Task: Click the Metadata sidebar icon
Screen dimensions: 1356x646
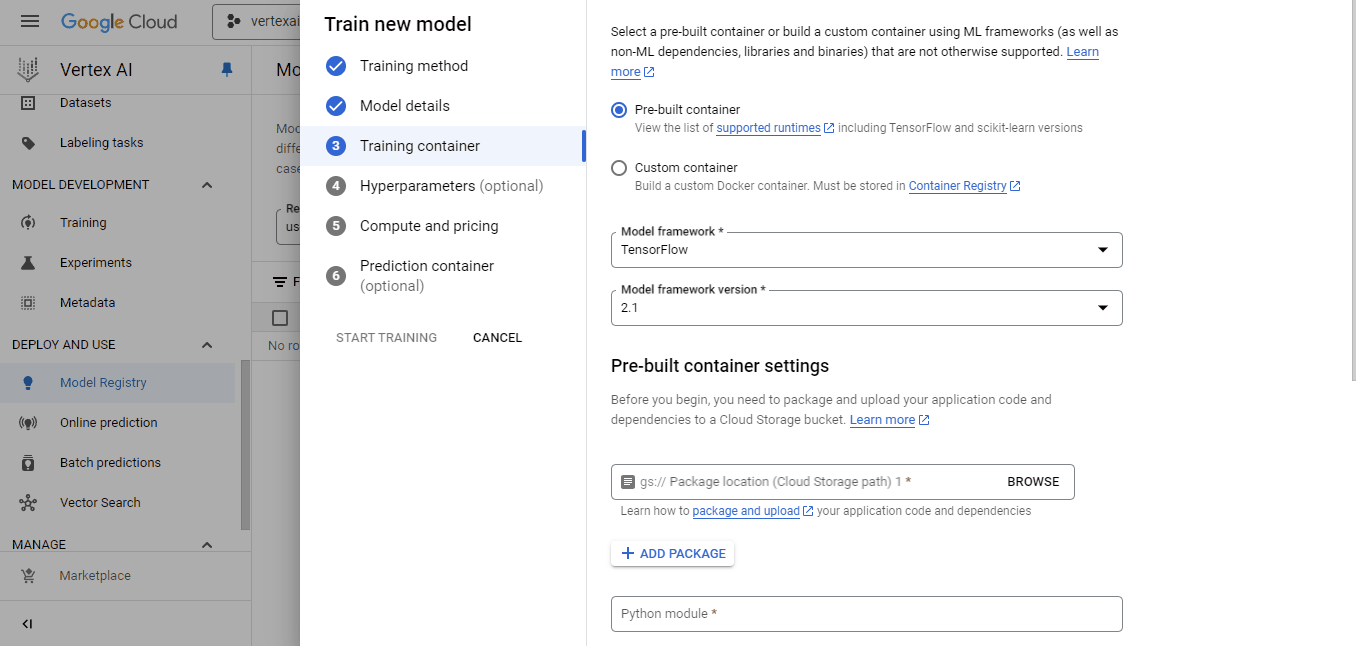Action: tap(28, 303)
